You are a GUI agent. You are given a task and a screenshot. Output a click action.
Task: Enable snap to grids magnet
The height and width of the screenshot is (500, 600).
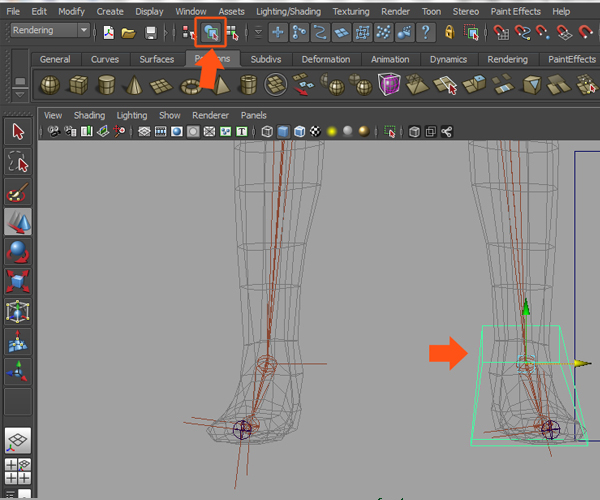point(501,33)
